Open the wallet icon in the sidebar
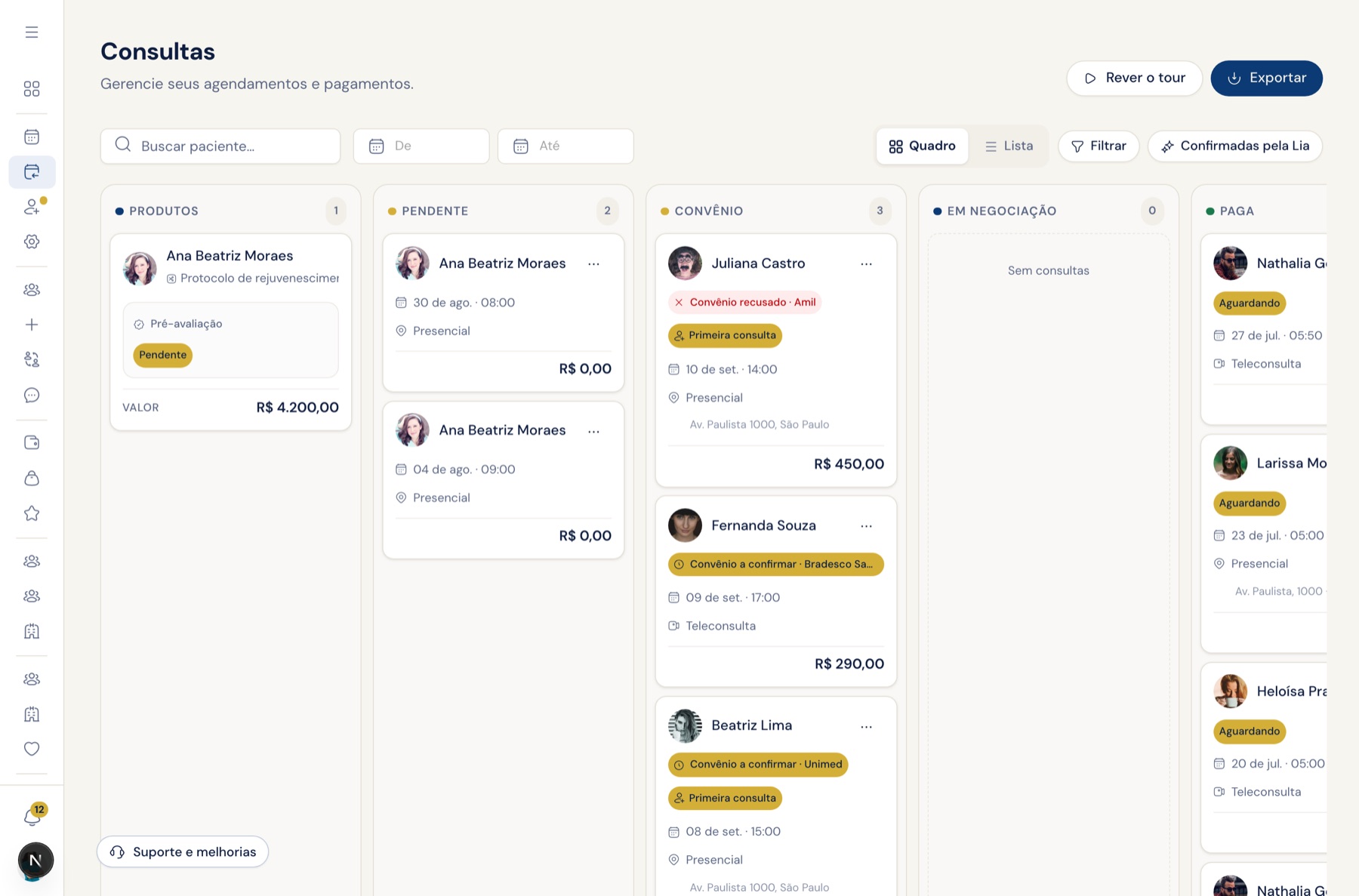 click(x=32, y=442)
